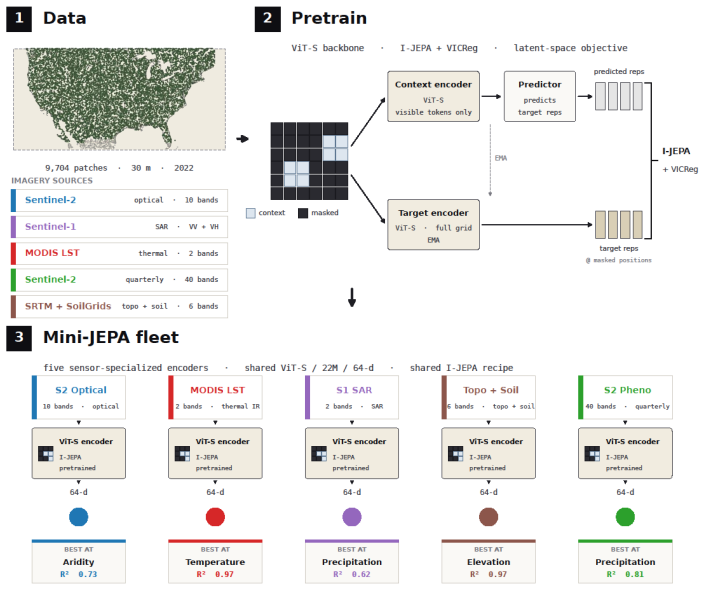This screenshot has width=705, height=590.
Task: Click the Sentinel-1 SAR source row
Action: pyautogui.click(x=119, y=227)
